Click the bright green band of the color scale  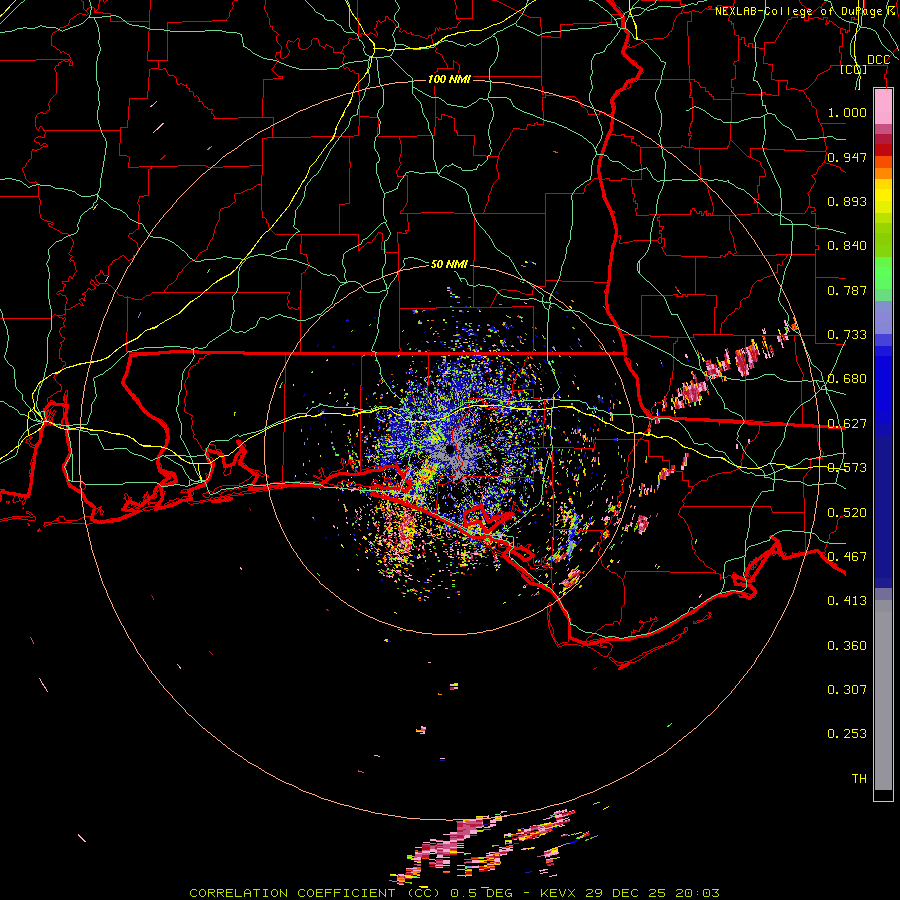(883, 273)
